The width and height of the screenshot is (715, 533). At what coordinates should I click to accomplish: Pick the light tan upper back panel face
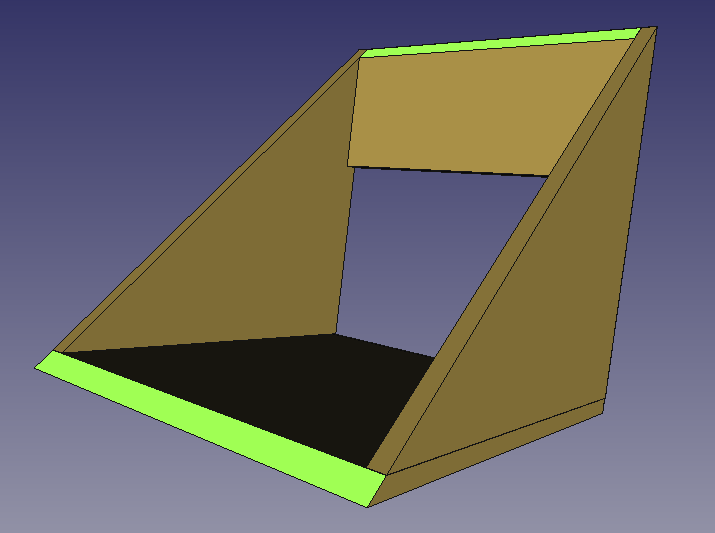click(470, 110)
